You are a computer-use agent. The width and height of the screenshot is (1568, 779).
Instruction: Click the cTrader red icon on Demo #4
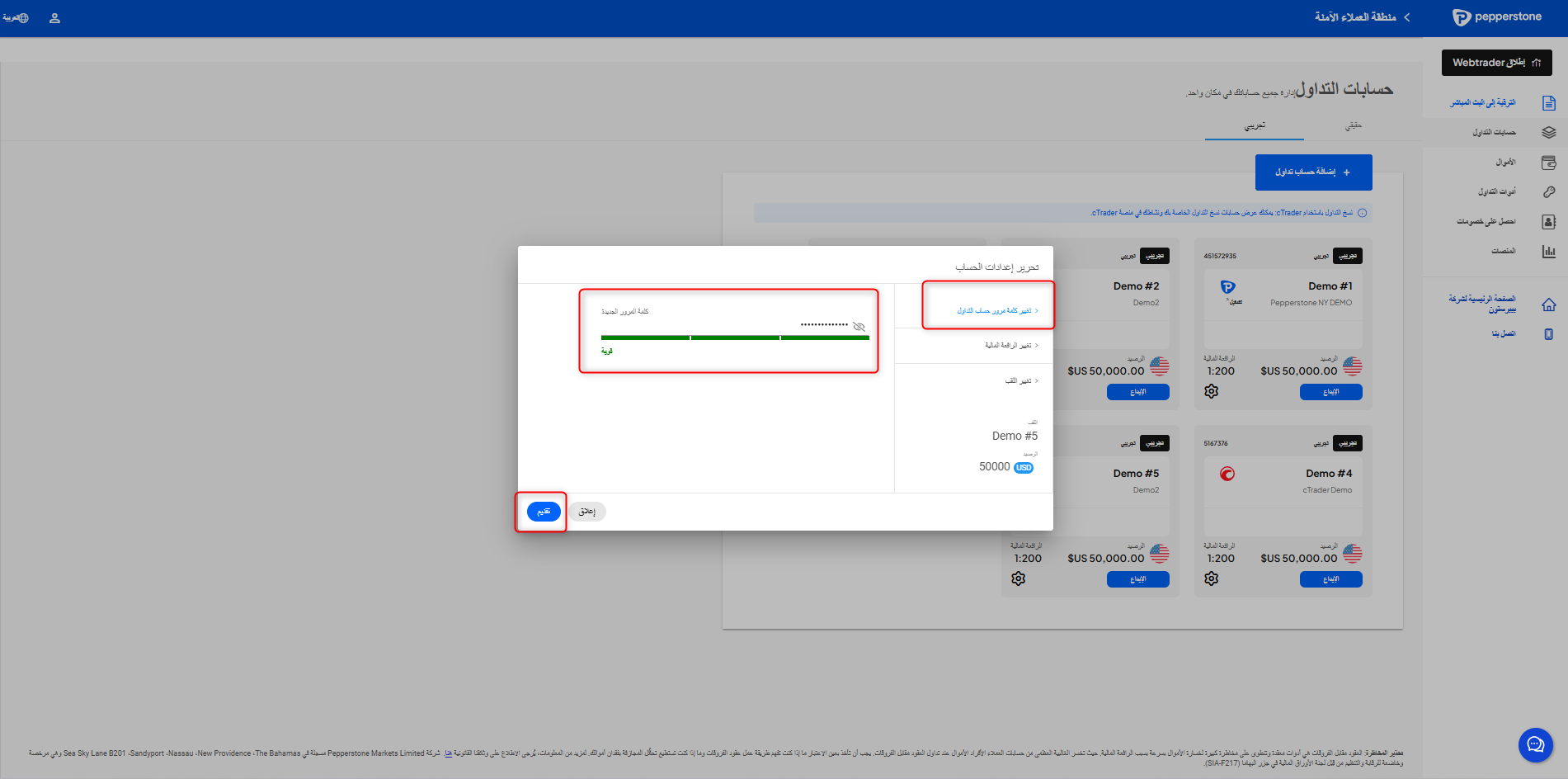coord(1227,474)
